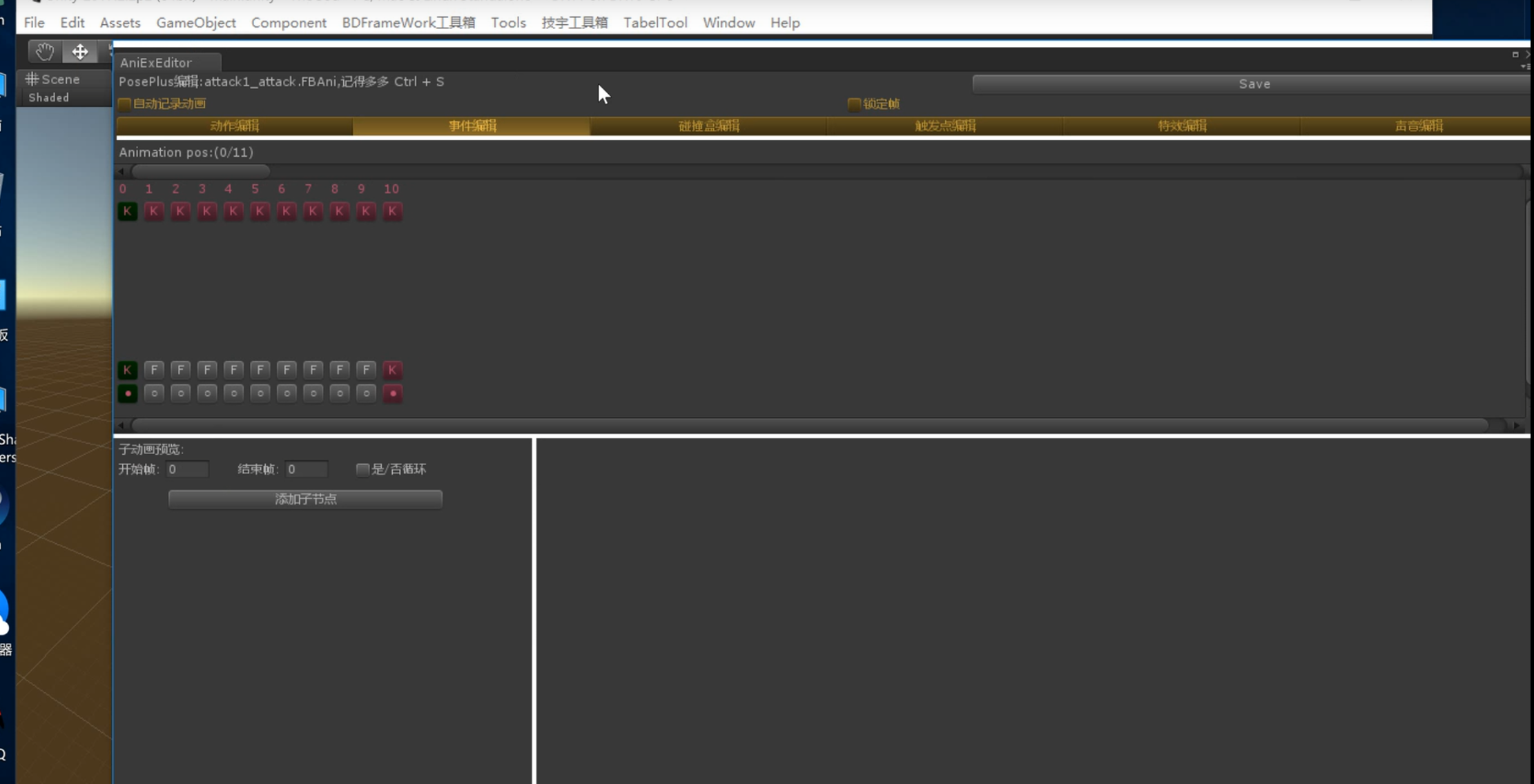Switch to the 碰撞盒编辑 tab
The width and height of the screenshot is (1534, 784).
pos(709,126)
